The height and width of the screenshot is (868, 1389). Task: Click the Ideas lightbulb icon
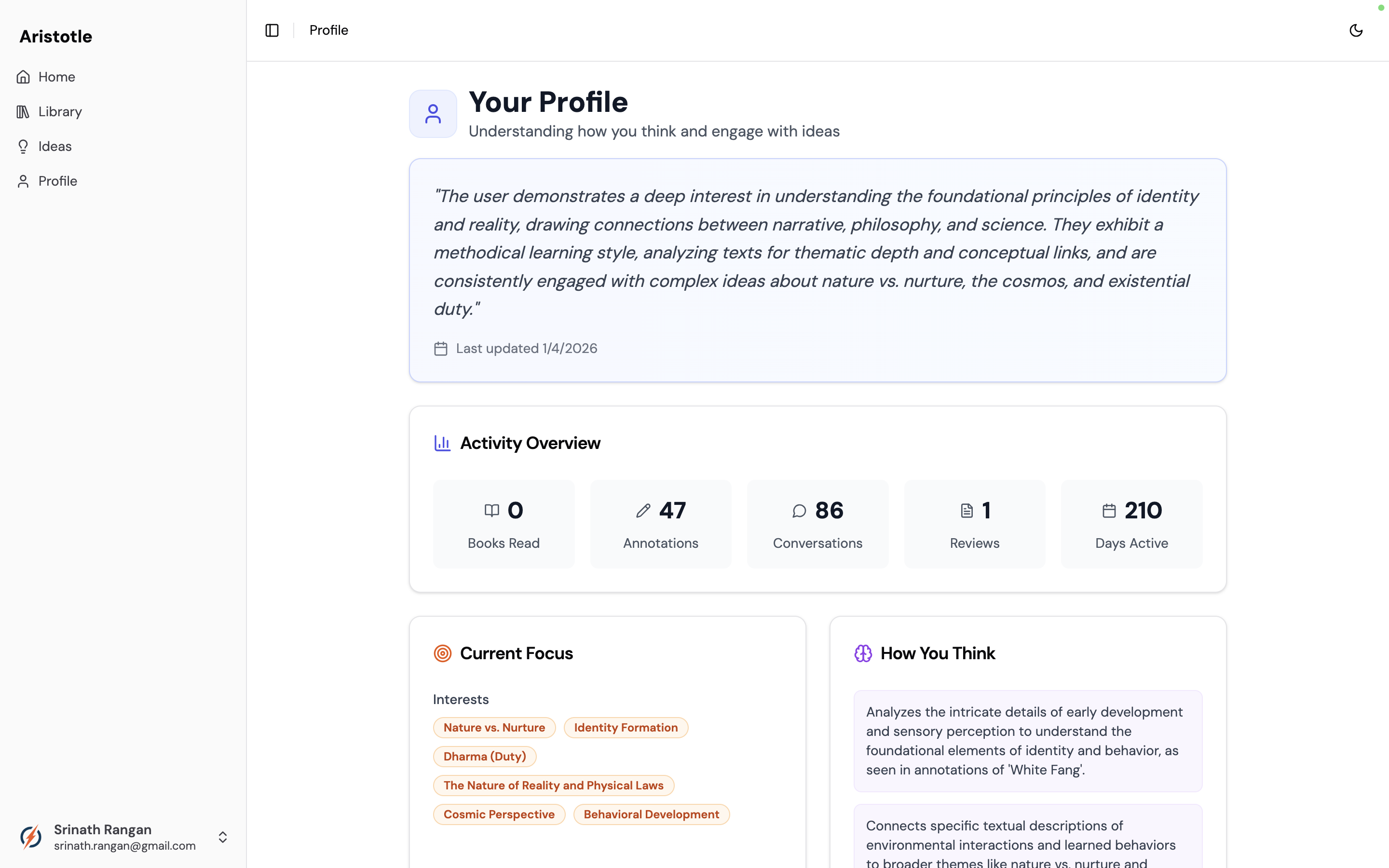point(23,147)
